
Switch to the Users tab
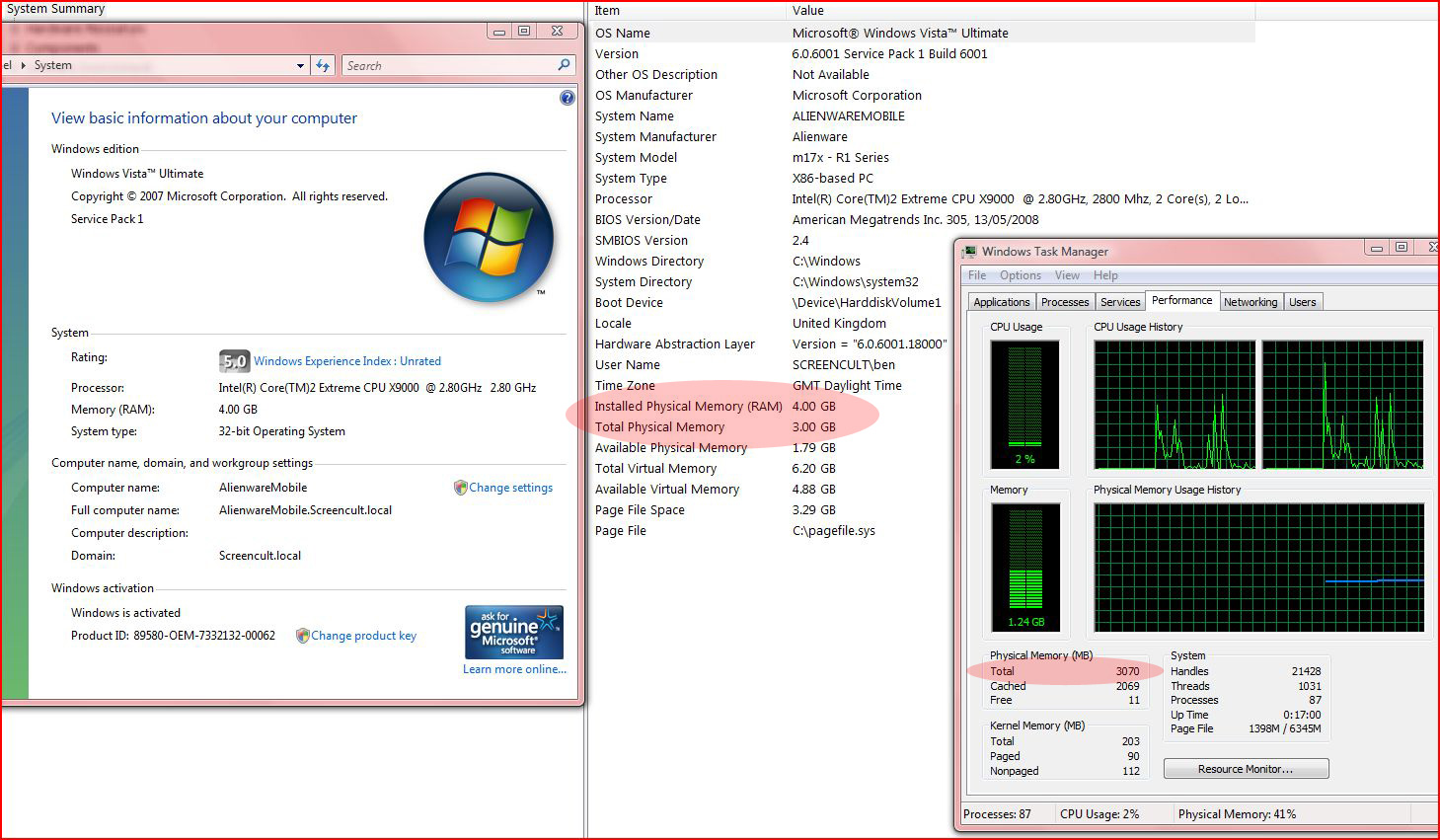(1303, 302)
